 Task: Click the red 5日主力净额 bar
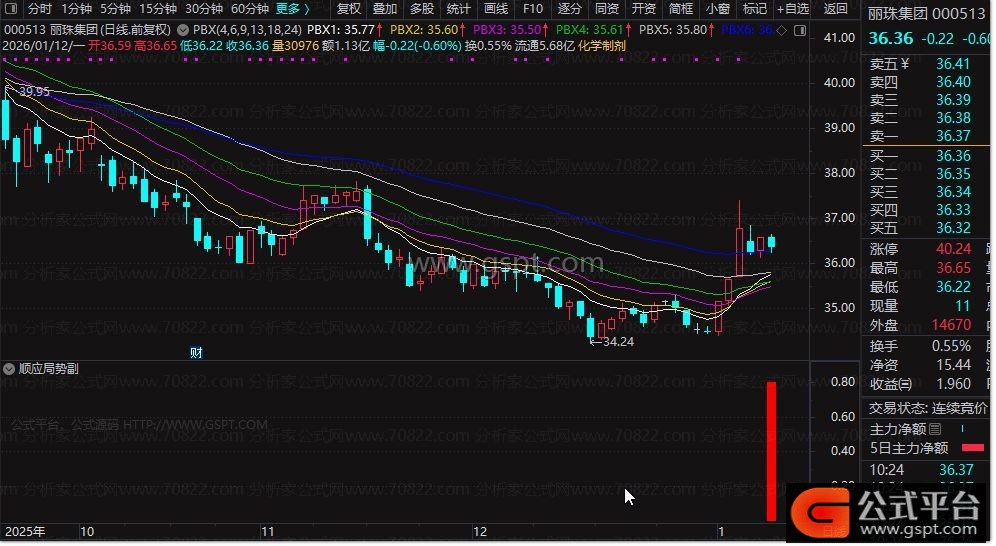tap(973, 448)
